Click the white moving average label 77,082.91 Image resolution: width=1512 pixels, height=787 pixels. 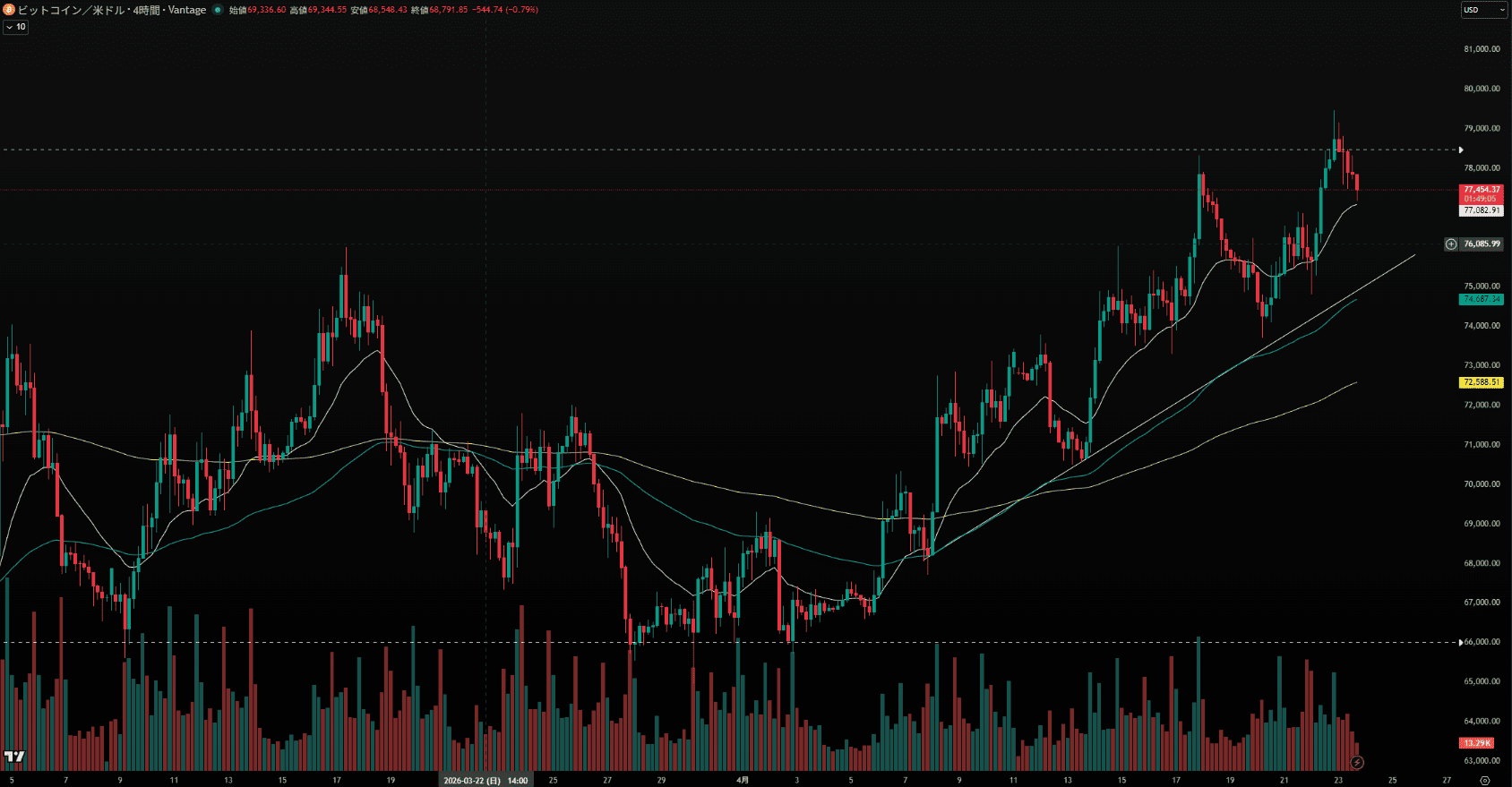coord(1482,210)
